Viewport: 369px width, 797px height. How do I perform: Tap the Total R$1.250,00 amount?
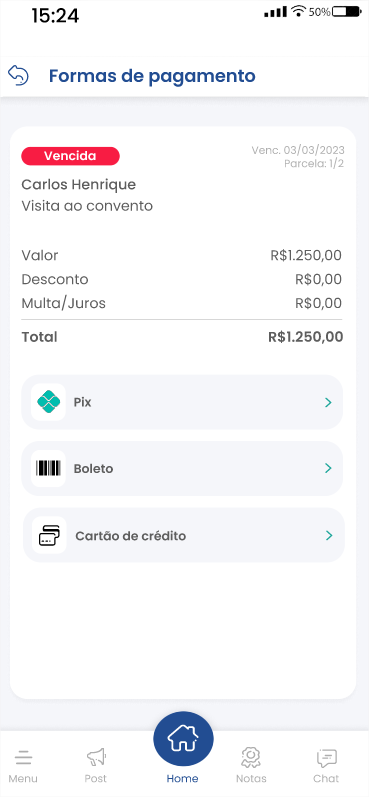305,337
